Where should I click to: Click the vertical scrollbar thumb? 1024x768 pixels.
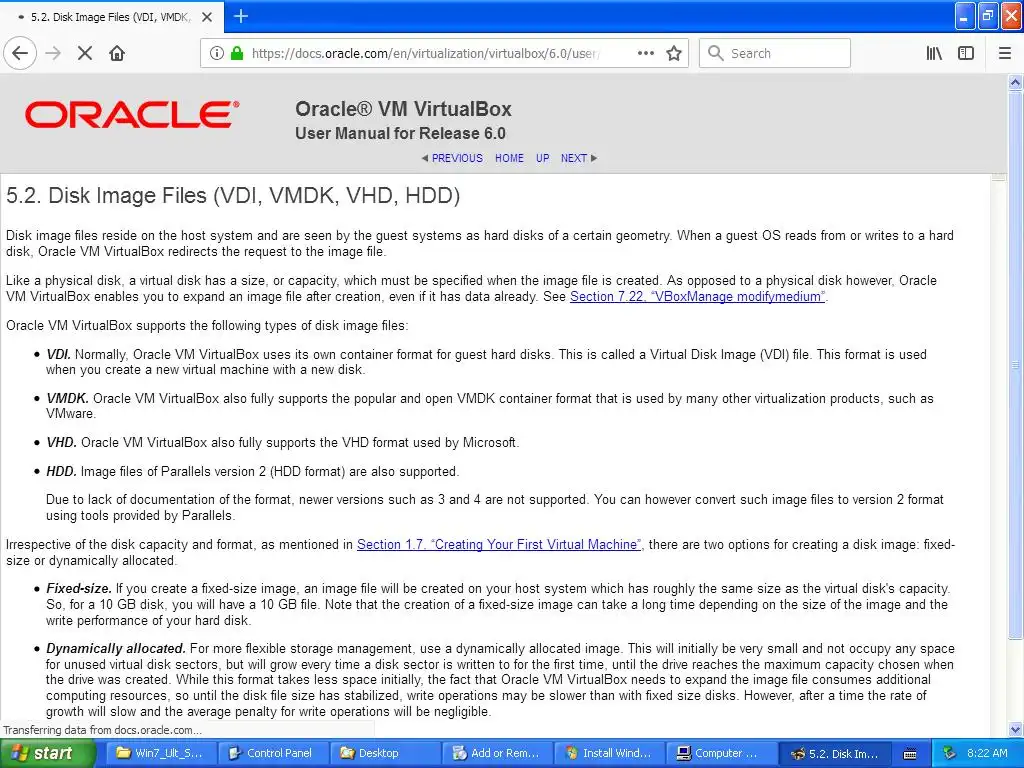click(1016, 364)
